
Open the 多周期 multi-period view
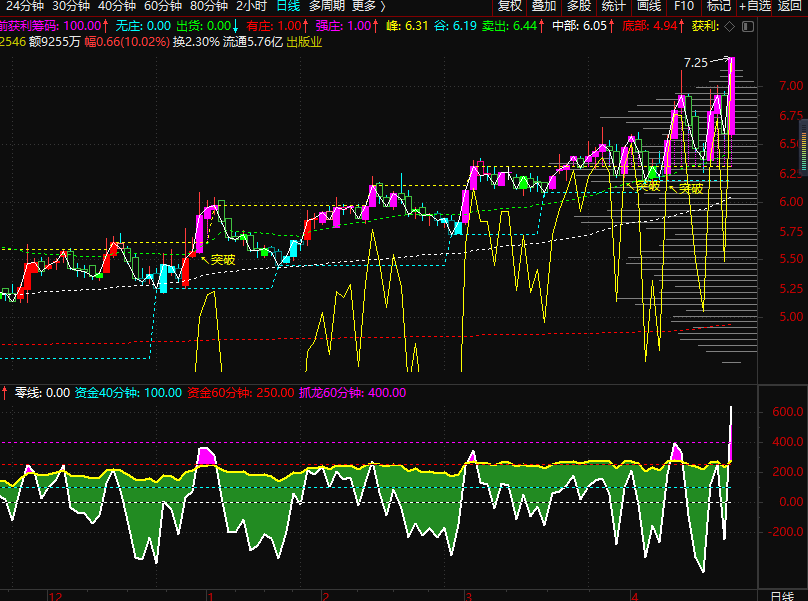point(326,6)
